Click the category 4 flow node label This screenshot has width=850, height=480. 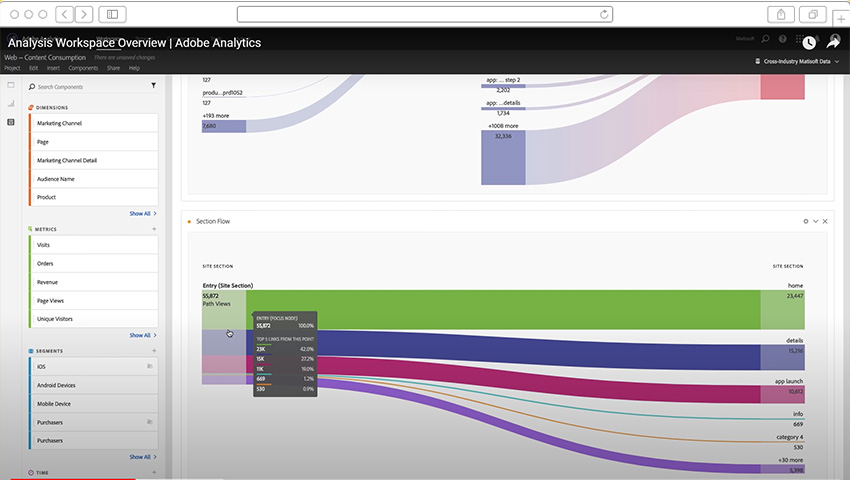pyautogui.click(x=790, y=437)
